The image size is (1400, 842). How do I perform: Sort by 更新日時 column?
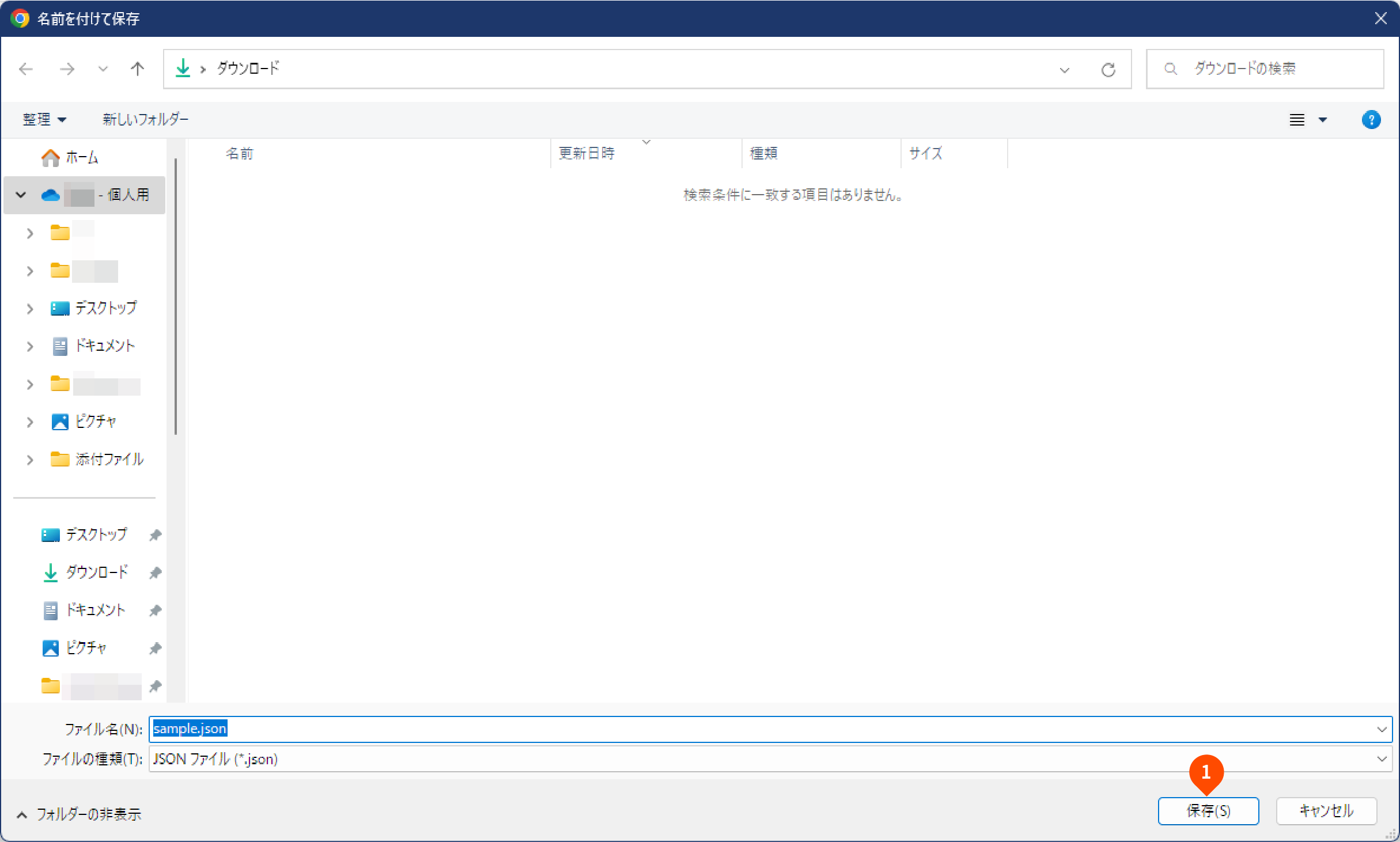(x=587, y=153)
